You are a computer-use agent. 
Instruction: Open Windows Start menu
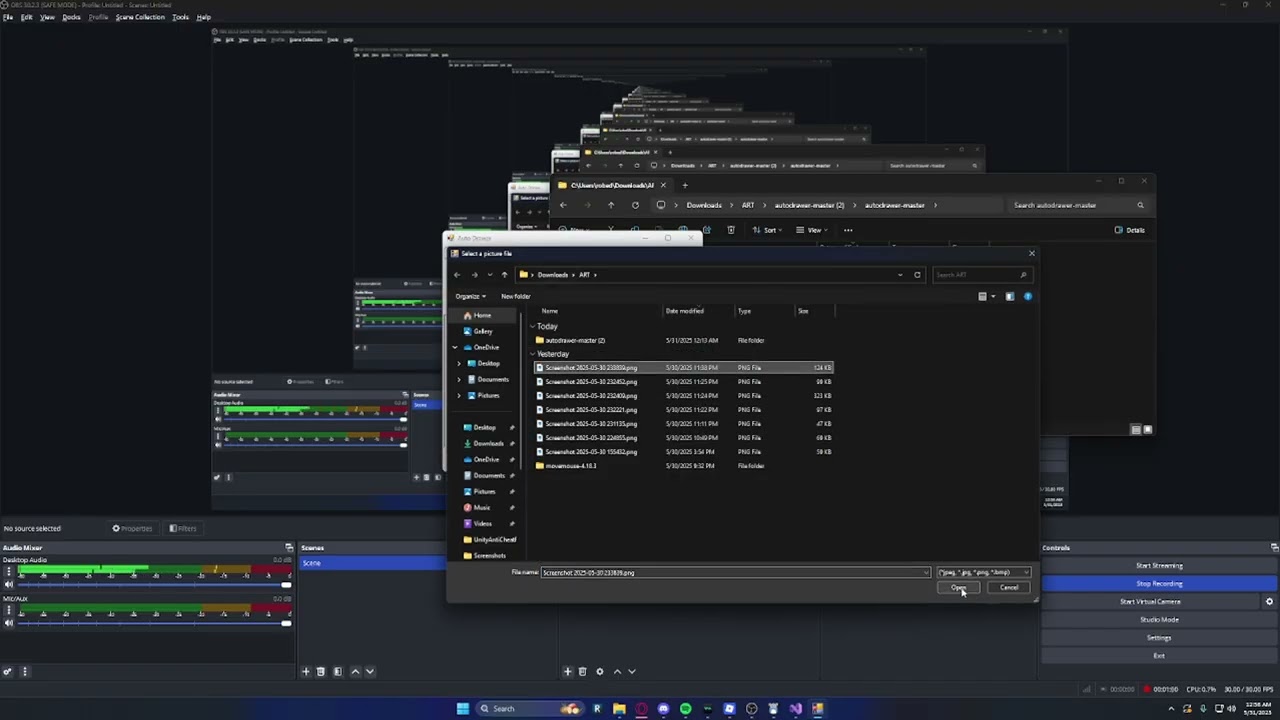tap(462, 709)
